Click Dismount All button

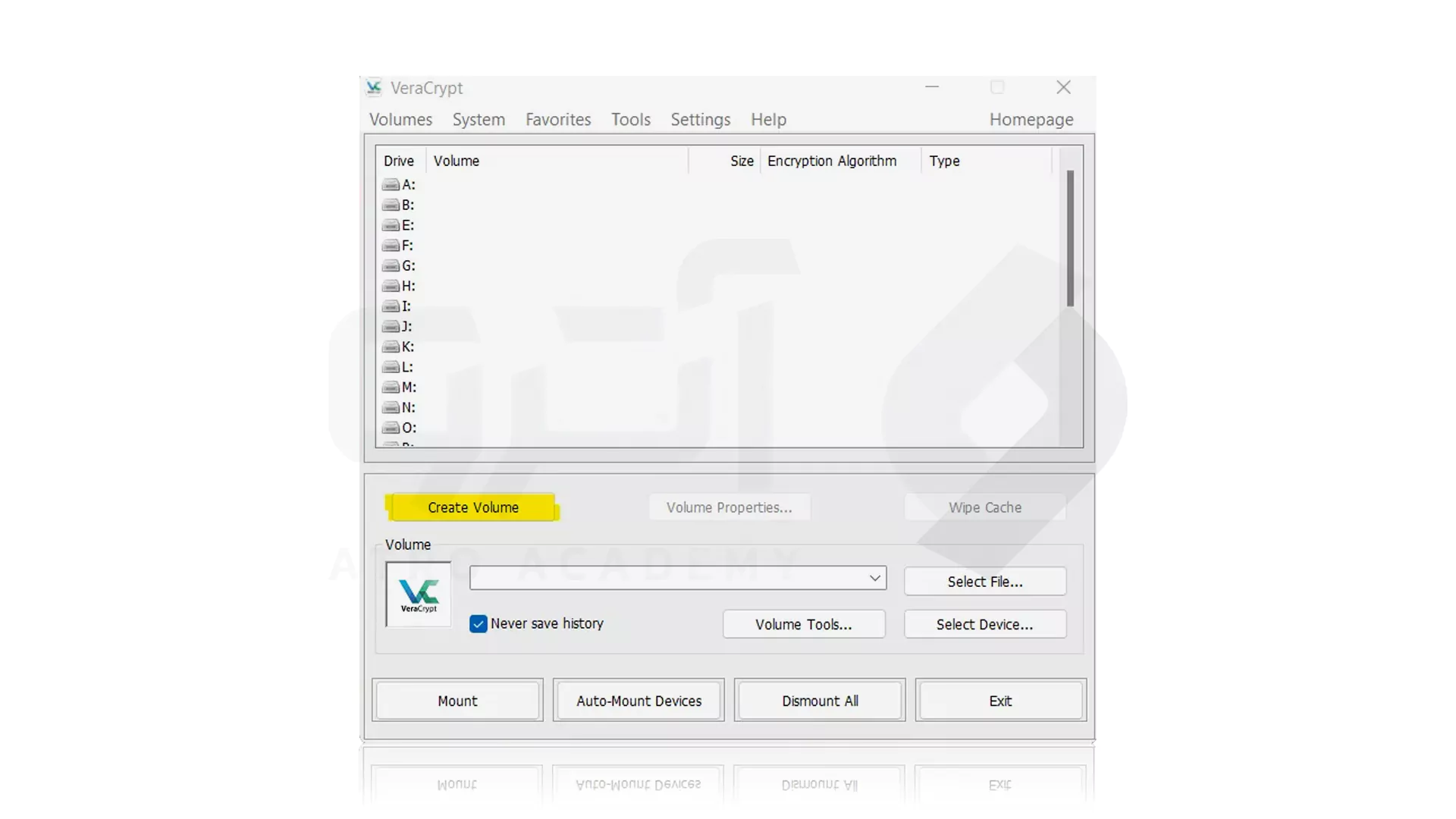pos(820,701)
